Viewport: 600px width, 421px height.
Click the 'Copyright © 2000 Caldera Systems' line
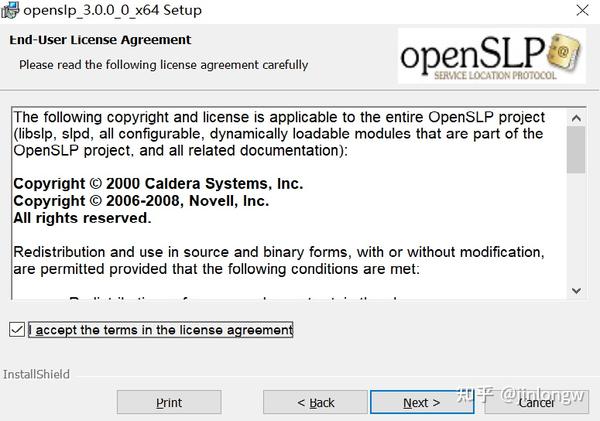[158, 184]
